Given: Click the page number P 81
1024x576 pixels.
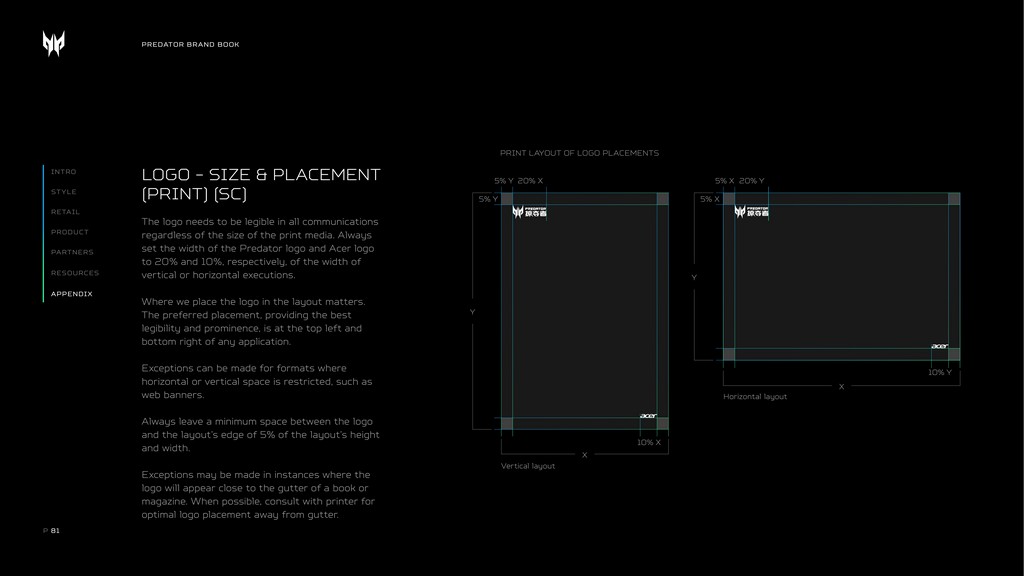Looking at the screenshot, I should [x=51, y=531].
